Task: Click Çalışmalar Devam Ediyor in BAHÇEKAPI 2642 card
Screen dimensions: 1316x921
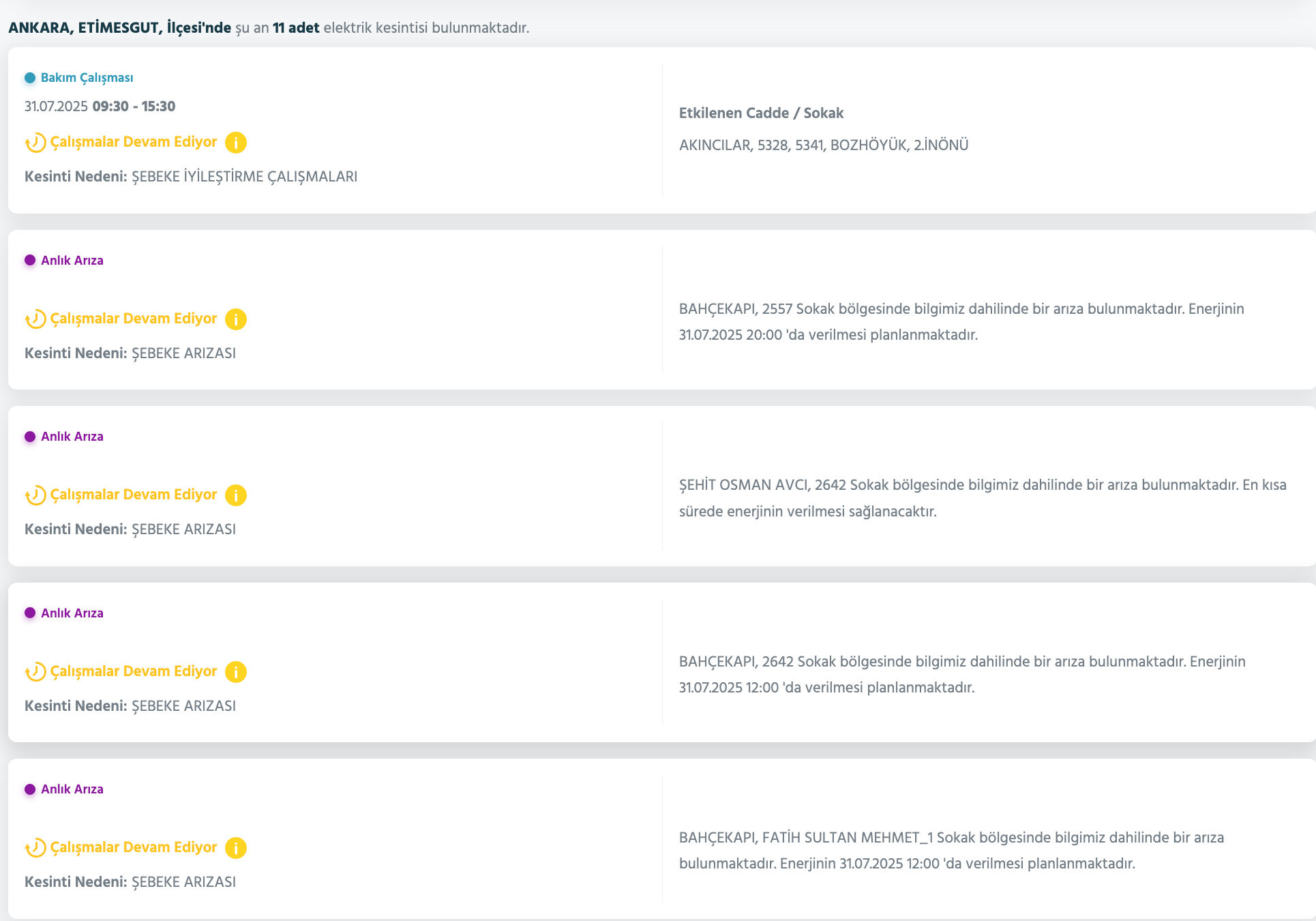Action: [134, 671]
